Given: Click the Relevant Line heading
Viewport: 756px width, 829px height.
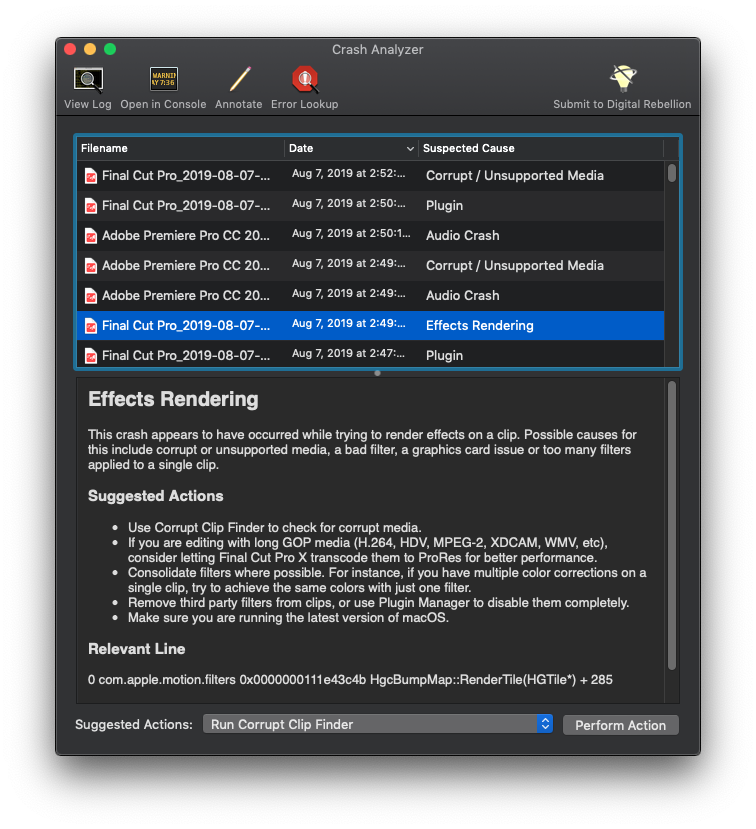Looking at the screenshot, I should pyautogui.click(x=136, y=649).
